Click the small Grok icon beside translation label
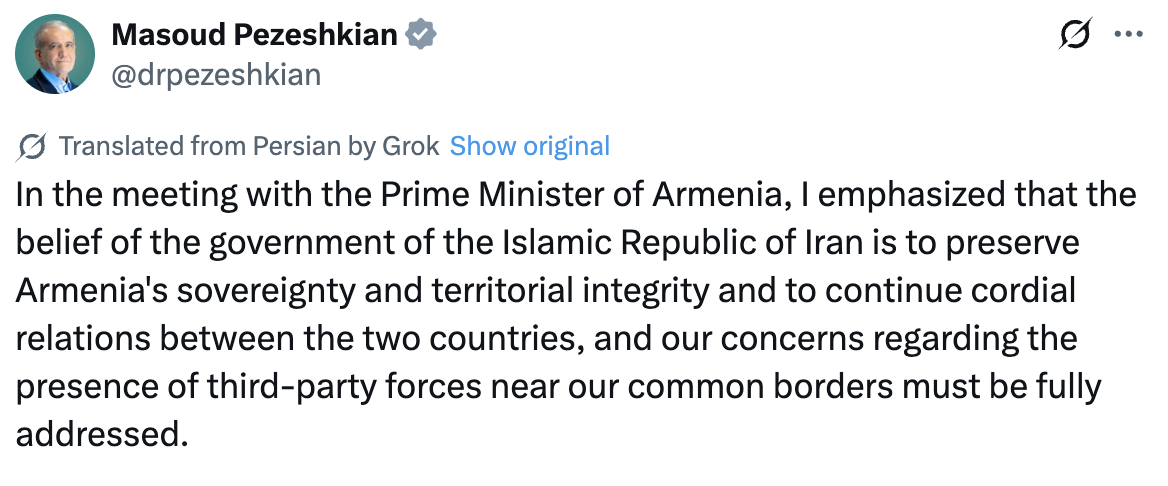This screenshot has width=1168, height=486. (32, 146)
